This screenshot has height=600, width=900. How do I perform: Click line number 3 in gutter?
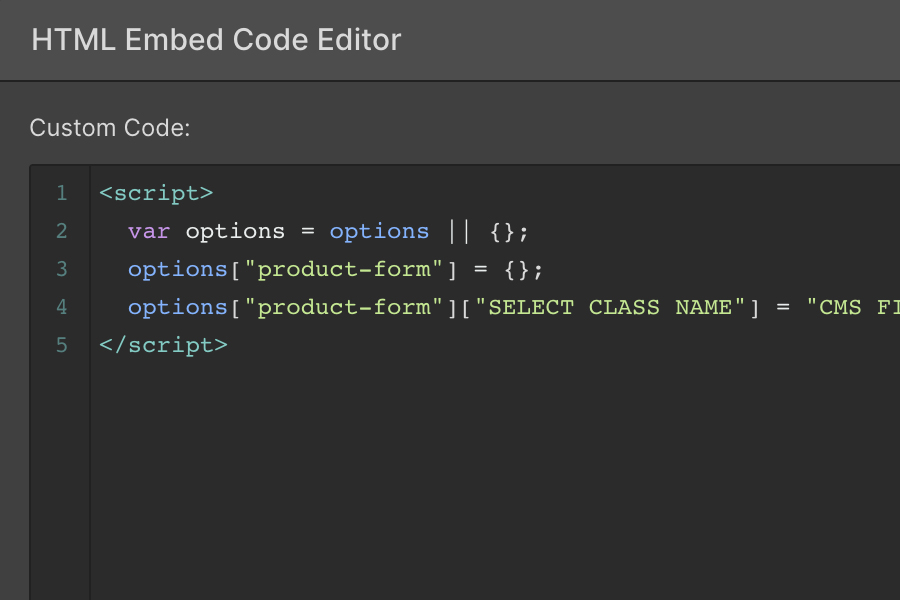tap(62, 269)
